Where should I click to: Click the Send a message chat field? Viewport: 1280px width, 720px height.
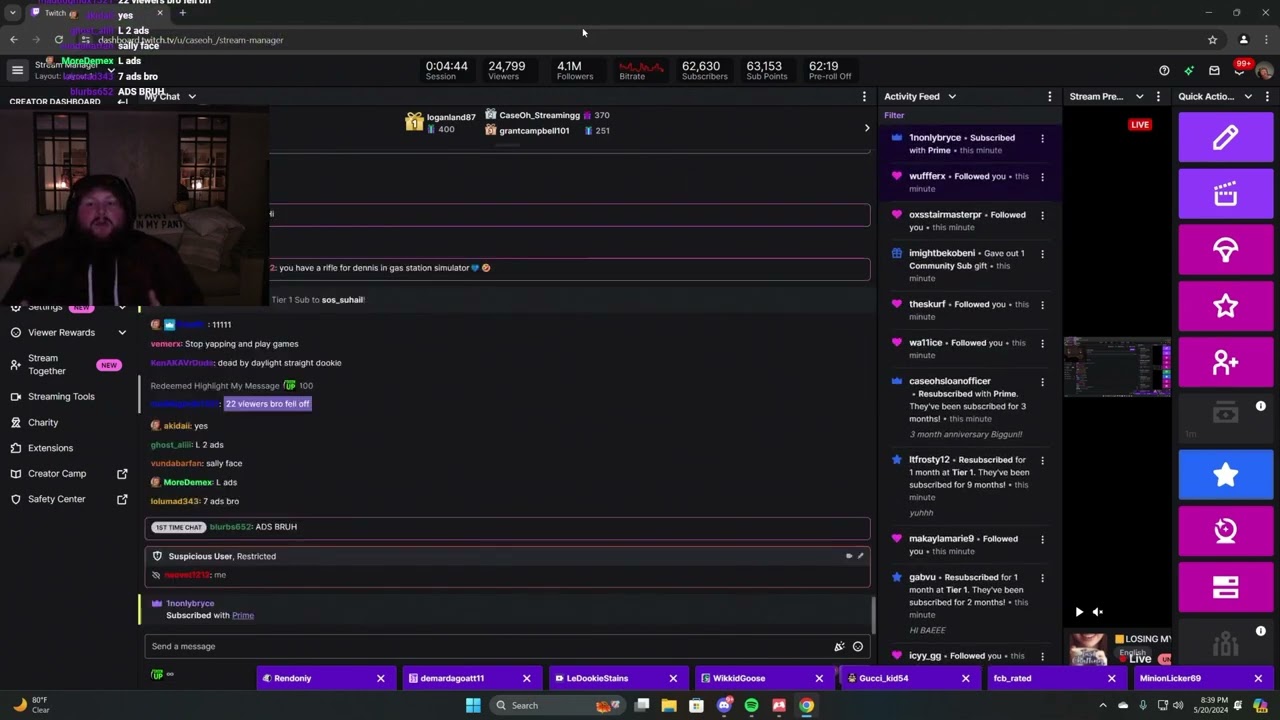tap(508, 647)
